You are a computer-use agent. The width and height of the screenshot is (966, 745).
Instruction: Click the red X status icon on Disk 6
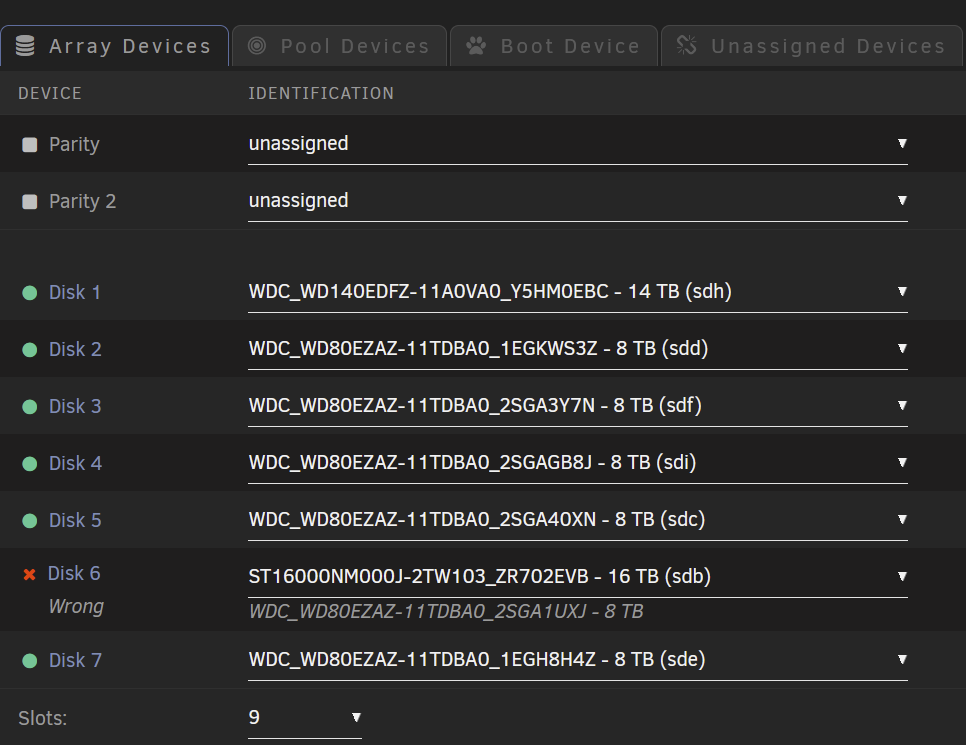click(x=29, y=574)
